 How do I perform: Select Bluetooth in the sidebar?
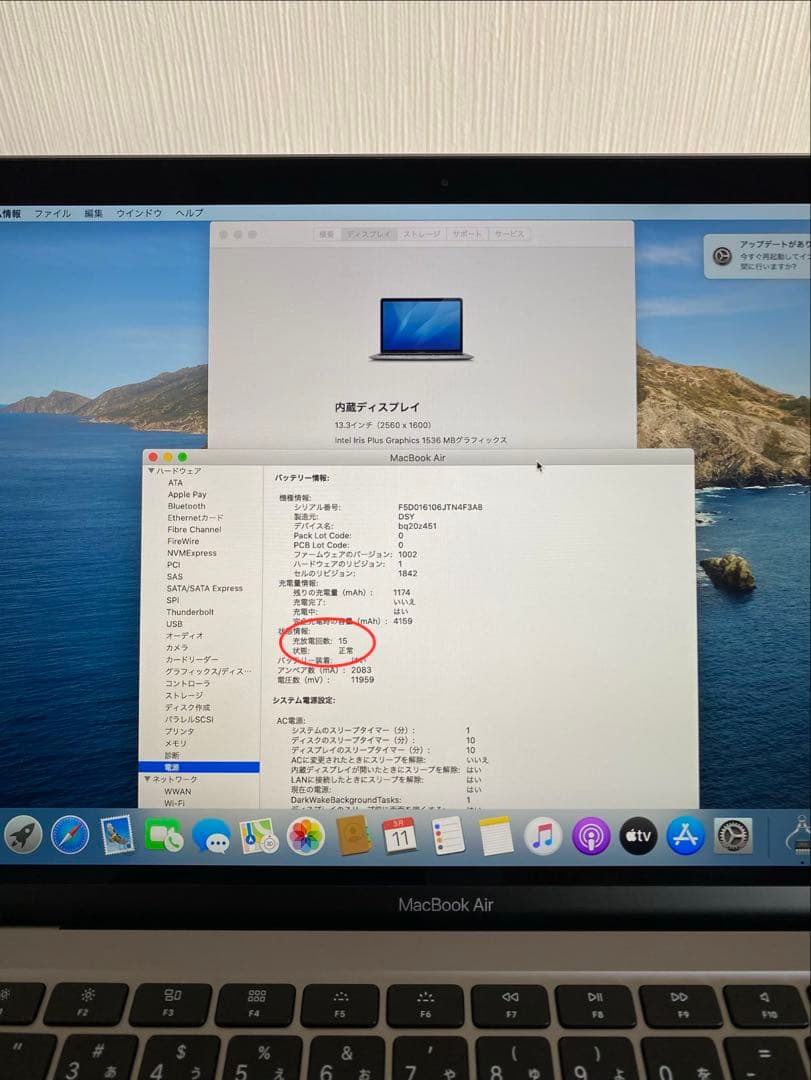pyautogui.click(x=186, y=506)
